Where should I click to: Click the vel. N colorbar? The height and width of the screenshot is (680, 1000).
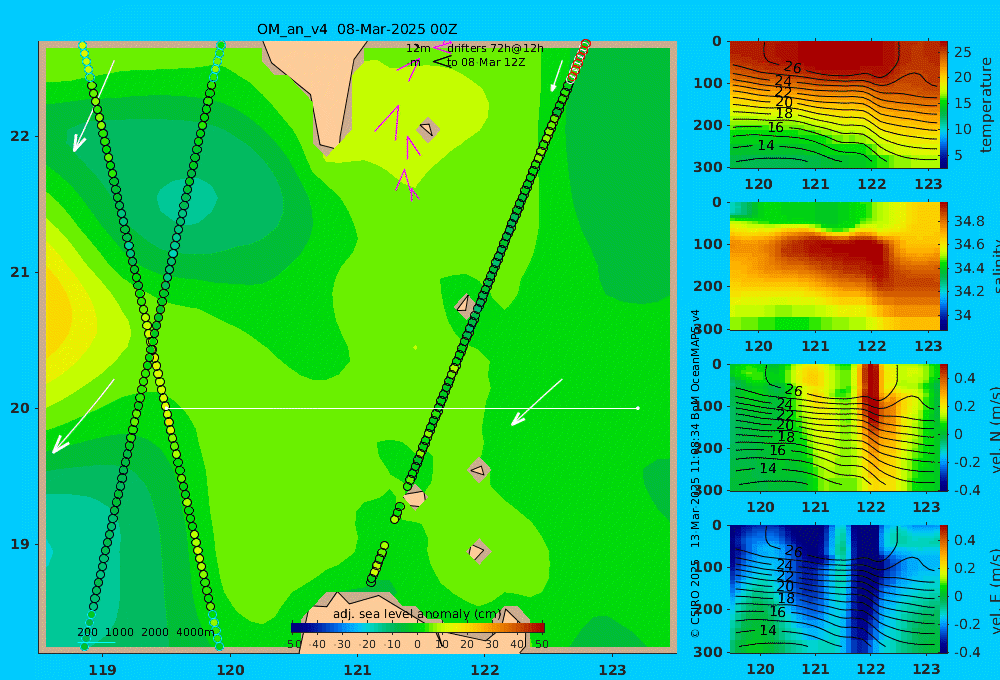[x=944, y=427]
